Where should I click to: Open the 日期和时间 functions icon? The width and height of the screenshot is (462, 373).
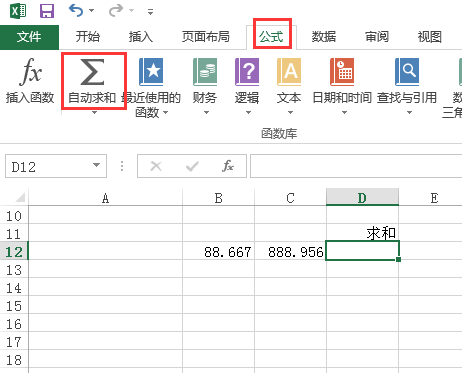[x=342, y=72]
